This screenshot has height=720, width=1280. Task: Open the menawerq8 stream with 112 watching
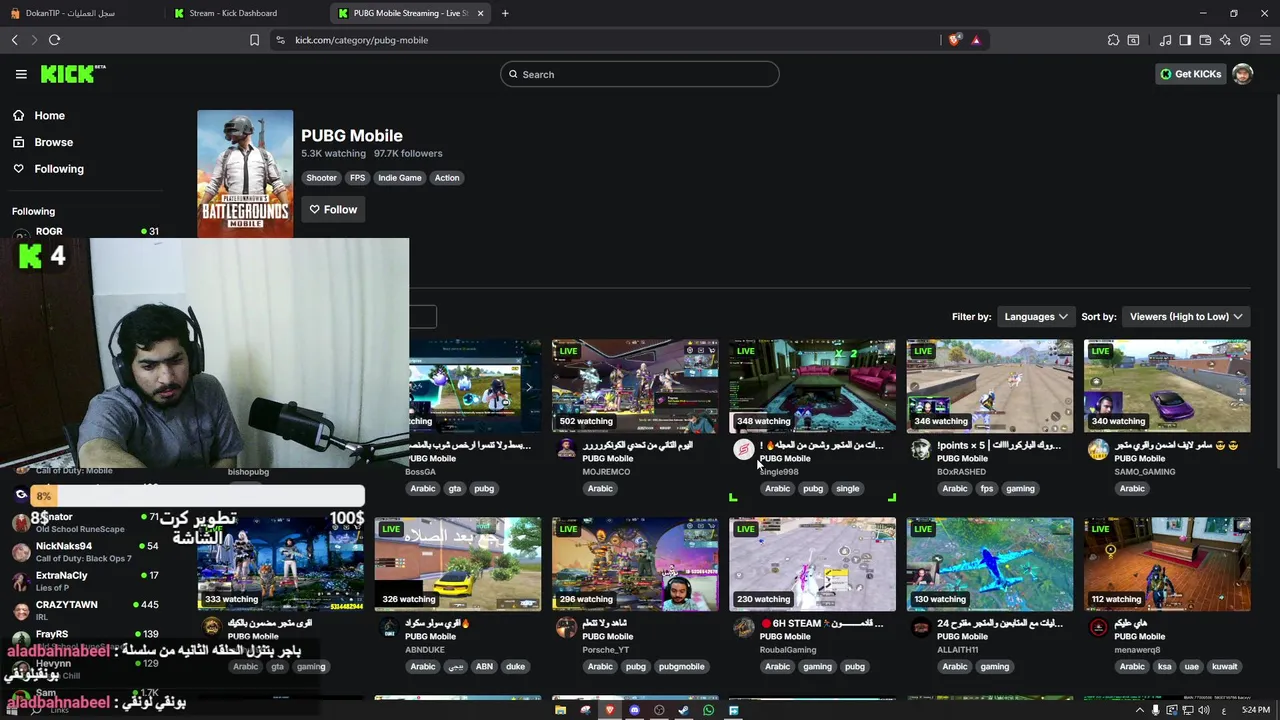tap(1167, 564)
